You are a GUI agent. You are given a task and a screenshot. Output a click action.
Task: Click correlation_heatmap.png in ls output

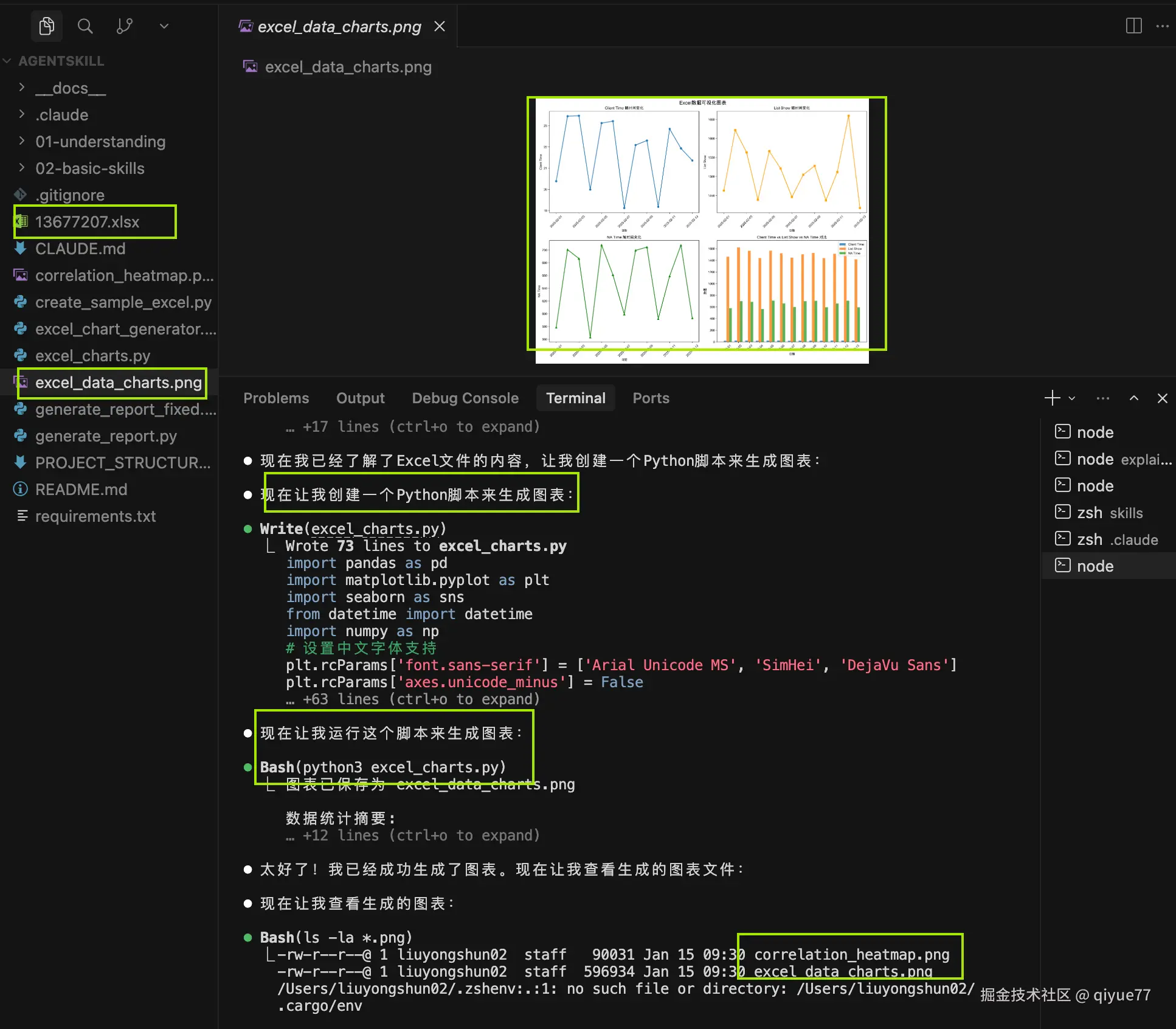(851, 955)
